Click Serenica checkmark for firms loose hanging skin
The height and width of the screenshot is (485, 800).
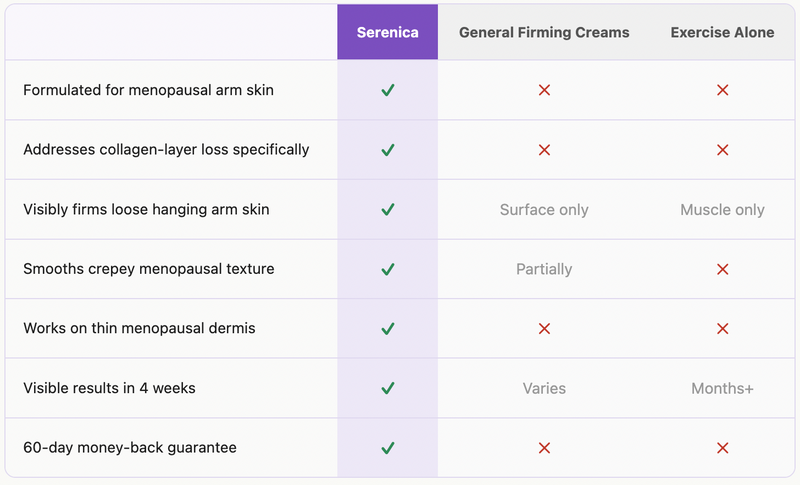(x=388, y=210)
